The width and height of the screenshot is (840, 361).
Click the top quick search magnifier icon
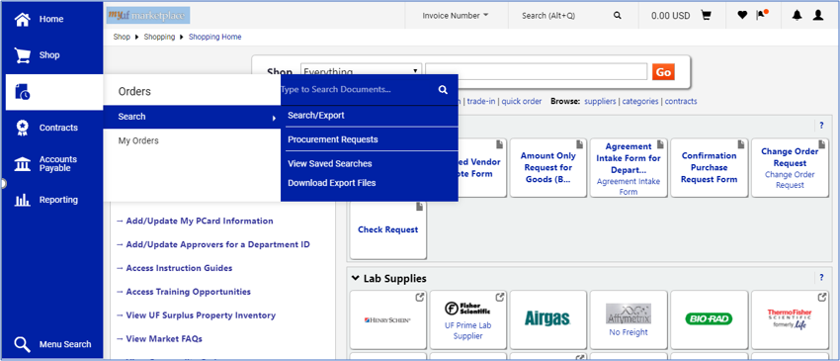point(618,16)
